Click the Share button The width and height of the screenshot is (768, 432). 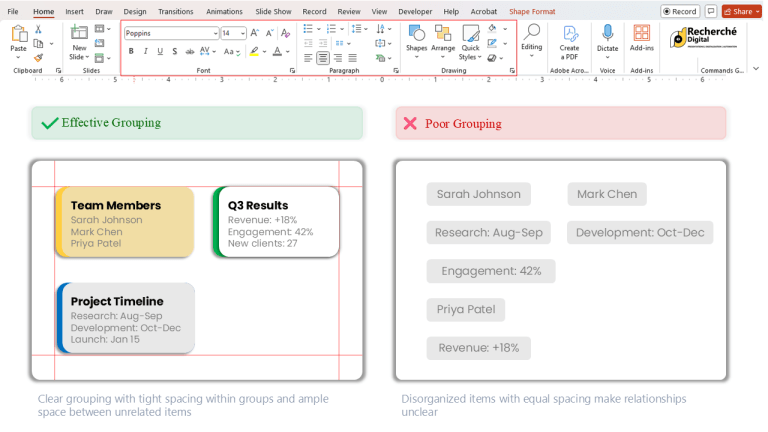742,11
